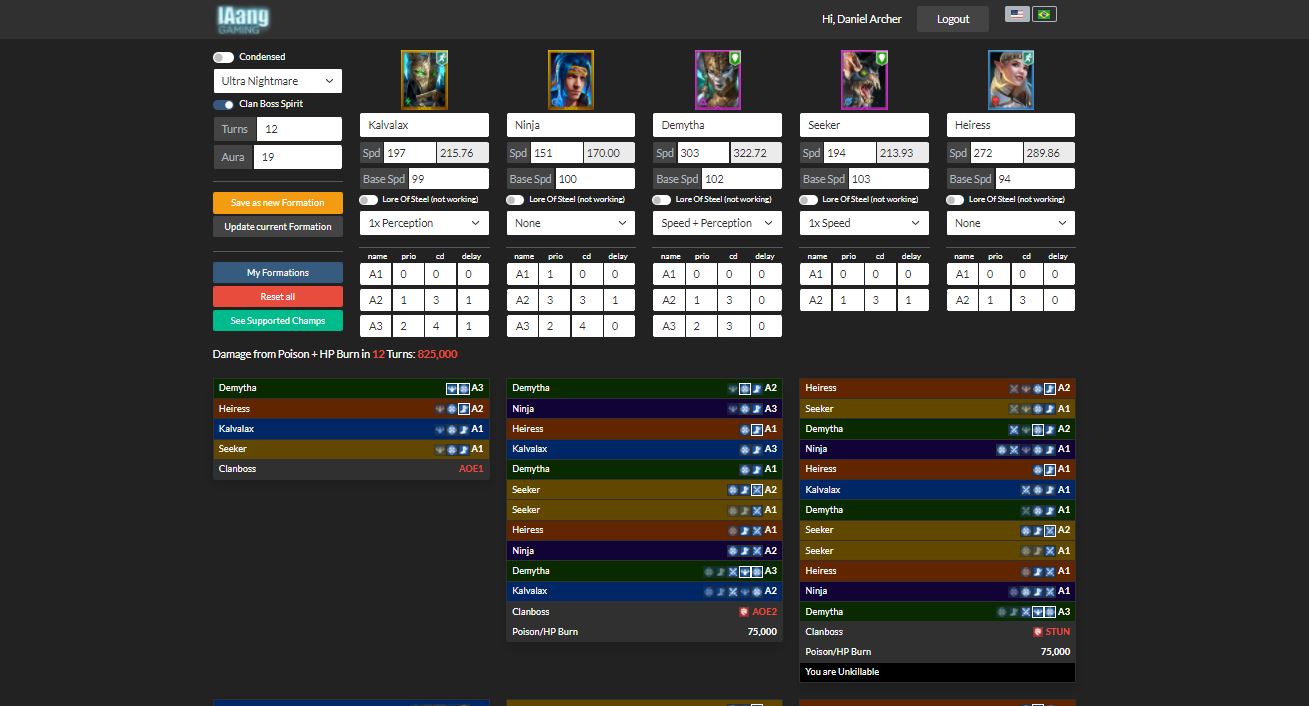Click the Demytha champion portrait

717,80
